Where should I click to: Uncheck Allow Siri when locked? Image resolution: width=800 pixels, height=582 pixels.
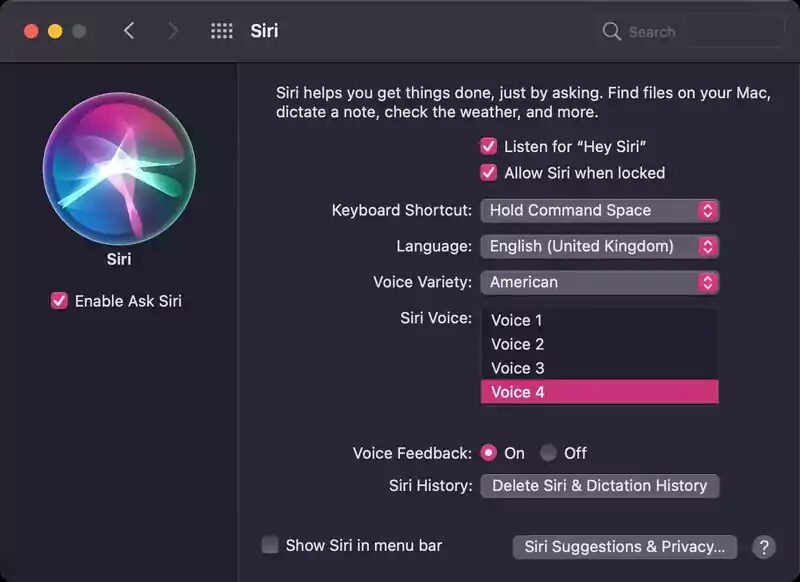coord(488,172)
